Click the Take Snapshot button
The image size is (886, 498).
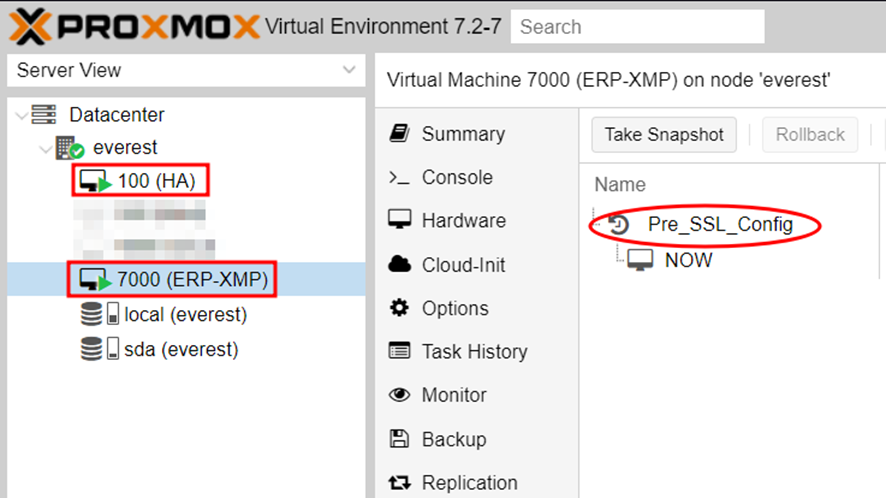click(x=664, y=135)
